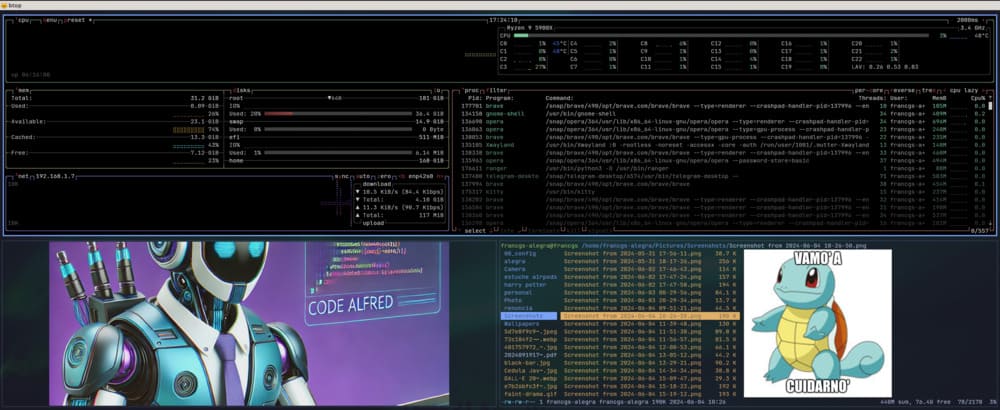This screenshot has width=1000, height=410.
Task: Toggle per-core process CPU usage
Action: point(870,90)
